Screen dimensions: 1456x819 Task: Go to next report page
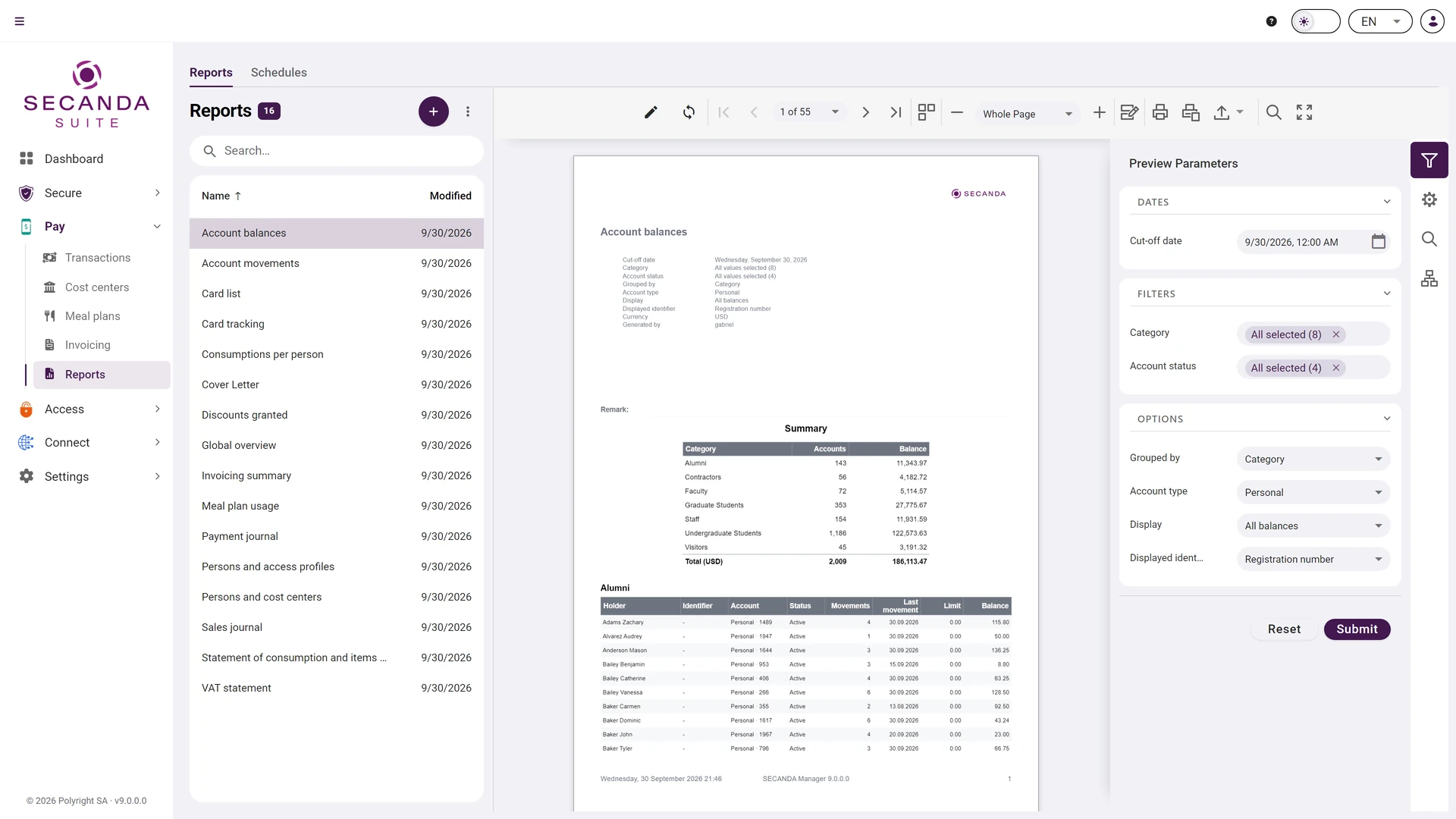click(865, 112)
